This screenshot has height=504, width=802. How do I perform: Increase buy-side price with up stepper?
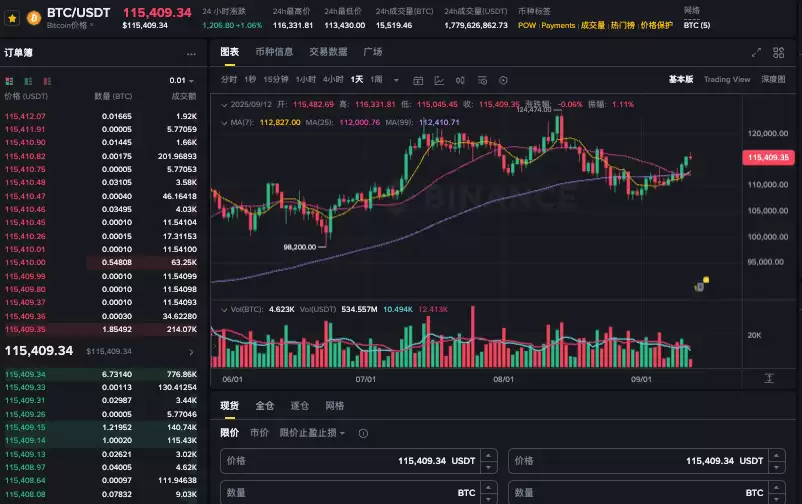[x=489, y=455]
